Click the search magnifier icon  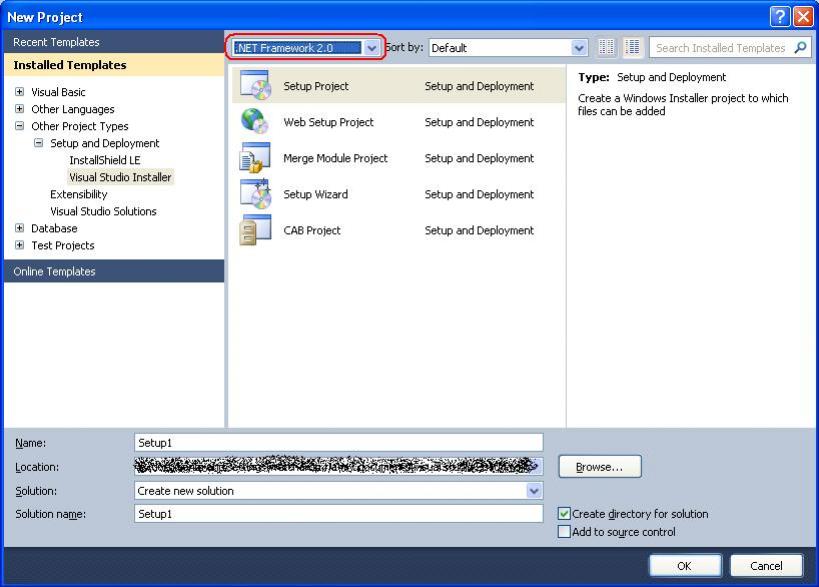point(800,48)
